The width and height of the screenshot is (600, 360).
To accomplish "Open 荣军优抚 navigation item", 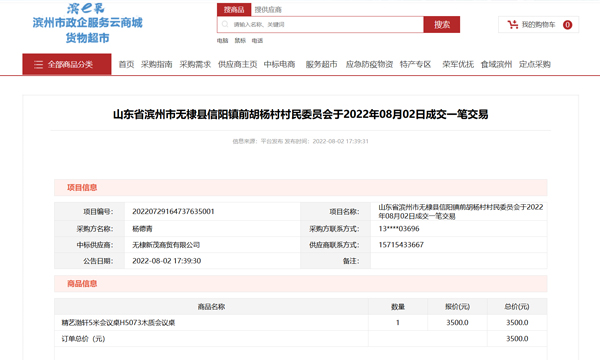I will click(x=458, y=64).
